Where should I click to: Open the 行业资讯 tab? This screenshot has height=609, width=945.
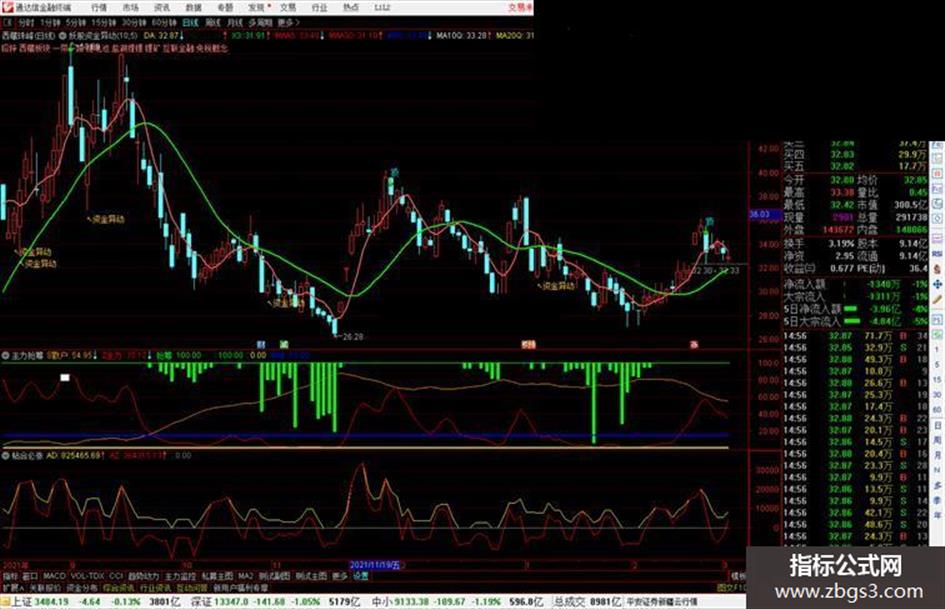155,587
